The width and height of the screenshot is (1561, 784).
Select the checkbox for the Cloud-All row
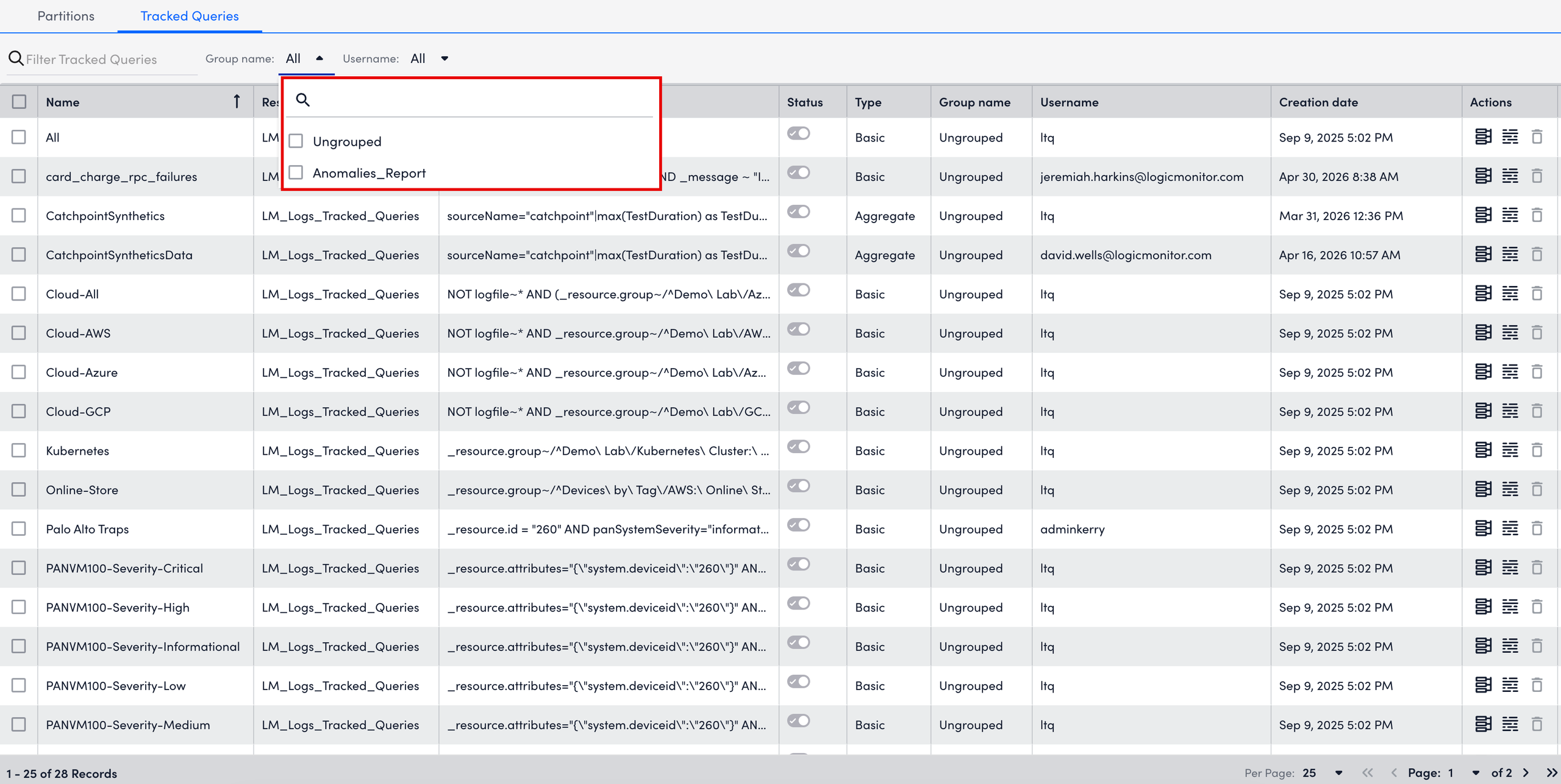(x=19, y=294)
